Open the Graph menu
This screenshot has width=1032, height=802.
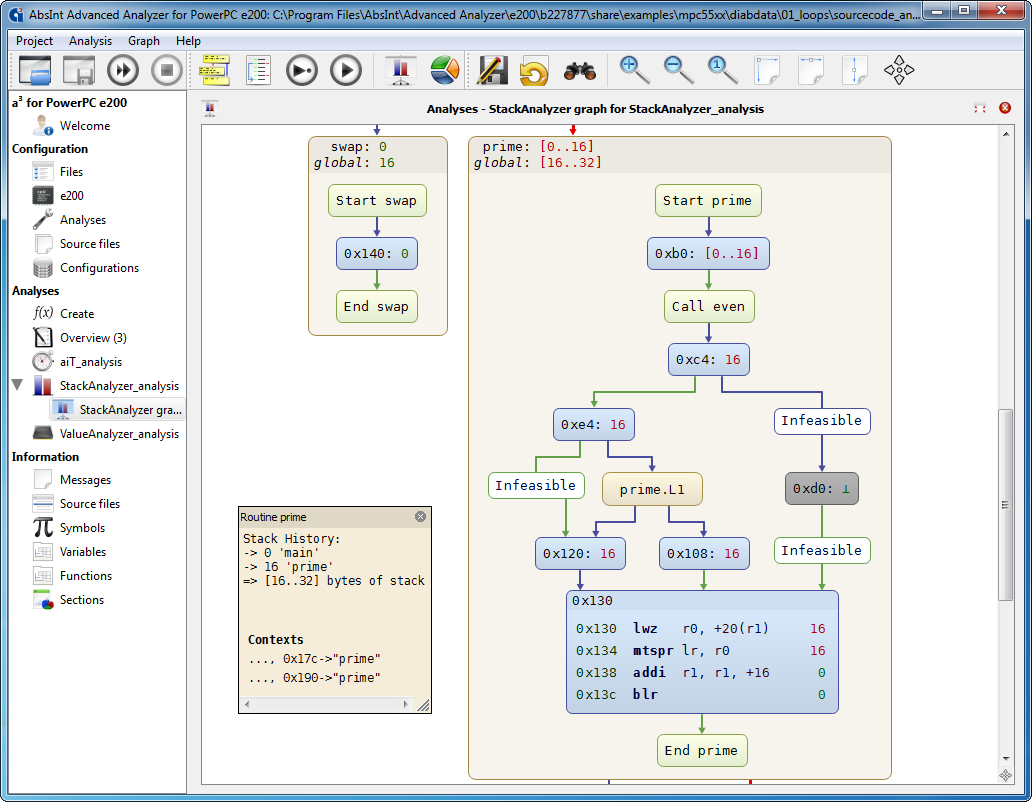pos(143,41)
